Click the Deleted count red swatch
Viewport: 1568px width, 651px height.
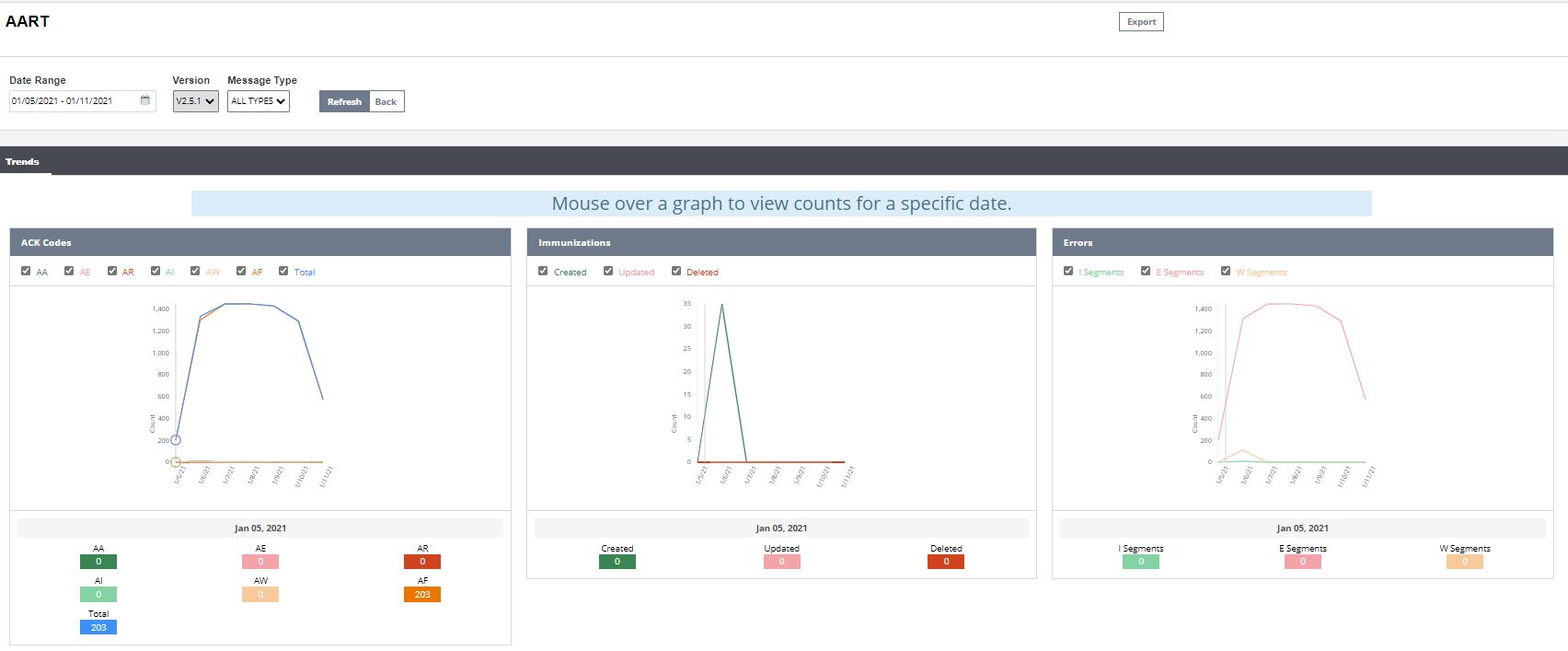(x=946, y=562)
